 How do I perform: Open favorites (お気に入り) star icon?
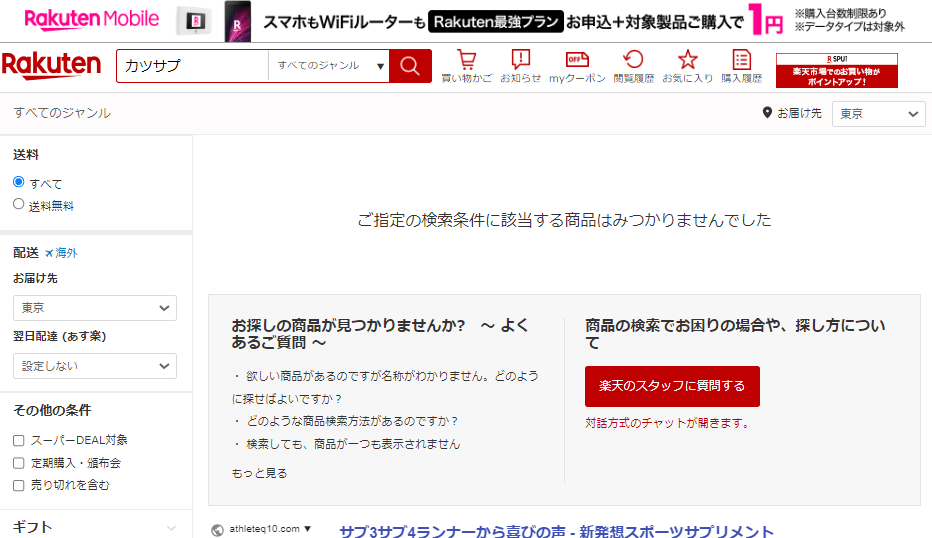688,66
